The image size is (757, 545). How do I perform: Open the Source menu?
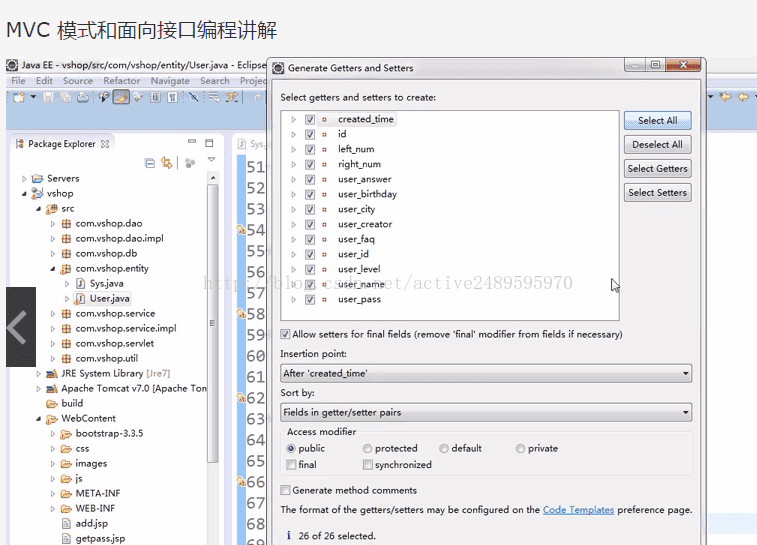pos(78,81)
